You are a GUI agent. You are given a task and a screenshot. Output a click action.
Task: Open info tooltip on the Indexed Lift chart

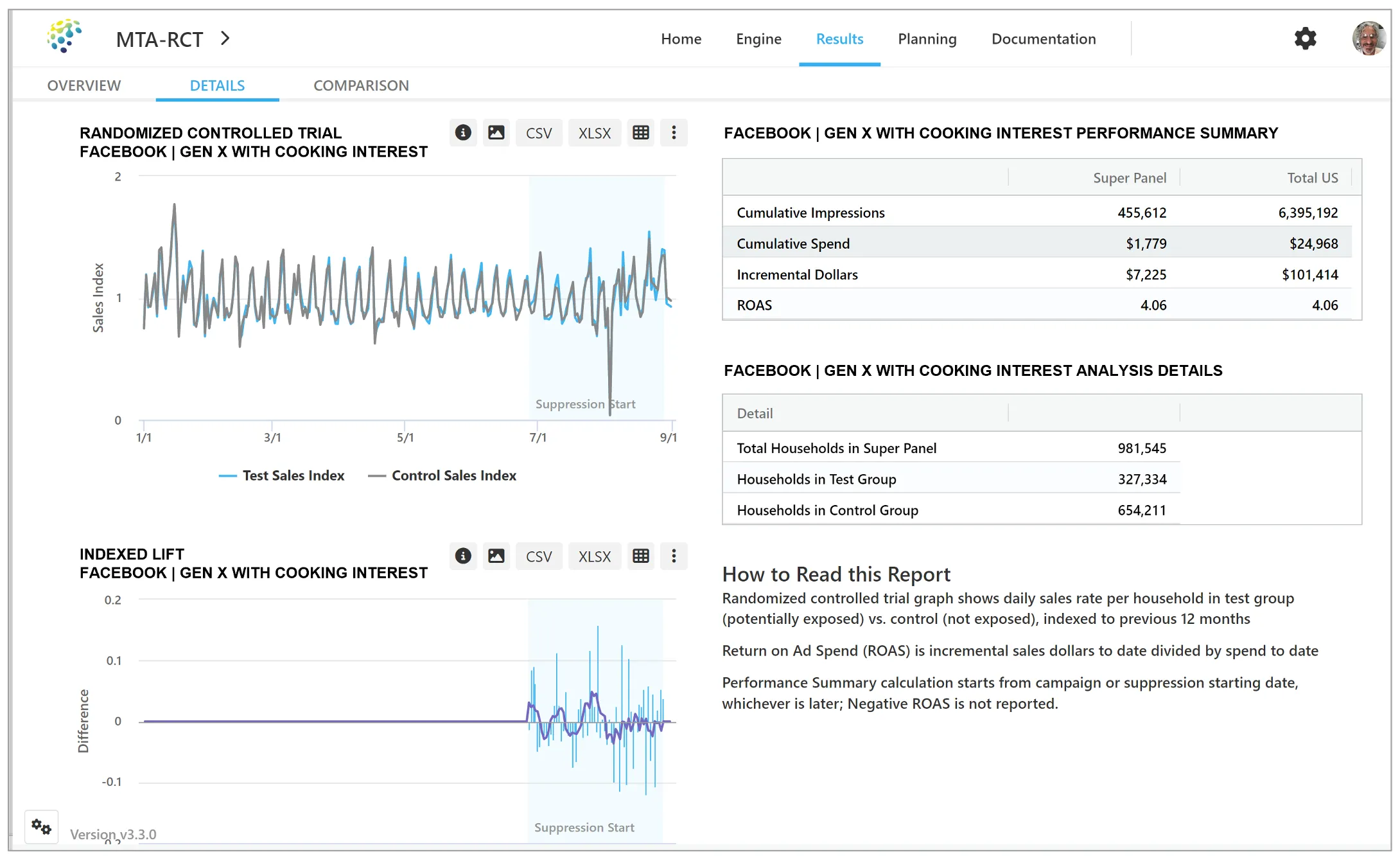[463, 556]
